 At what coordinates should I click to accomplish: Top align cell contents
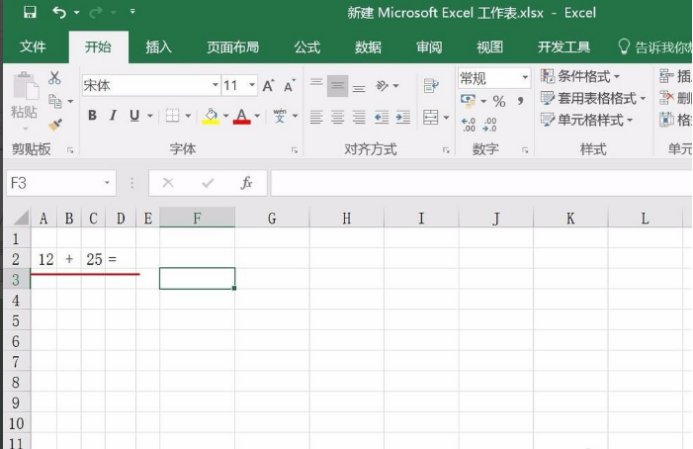pyautogui.click(x=316, y=85)
